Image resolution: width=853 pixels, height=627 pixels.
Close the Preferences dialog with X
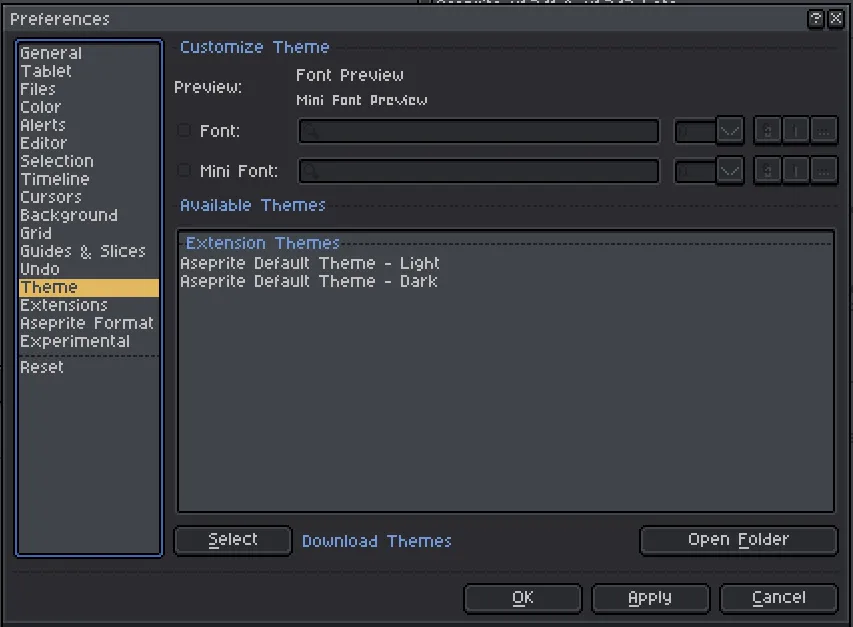click(836, 19)
